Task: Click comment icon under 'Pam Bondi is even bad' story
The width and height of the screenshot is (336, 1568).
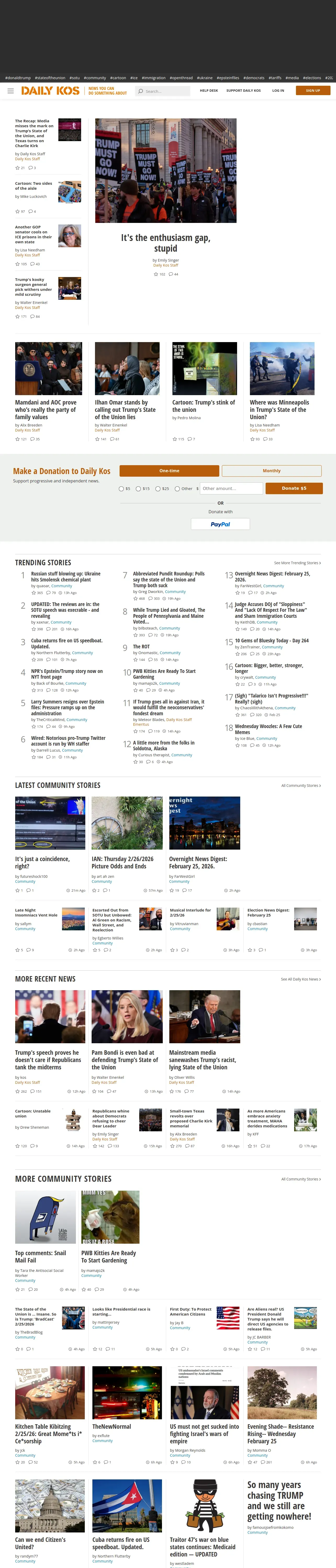Action: (x=110, y=1091)
